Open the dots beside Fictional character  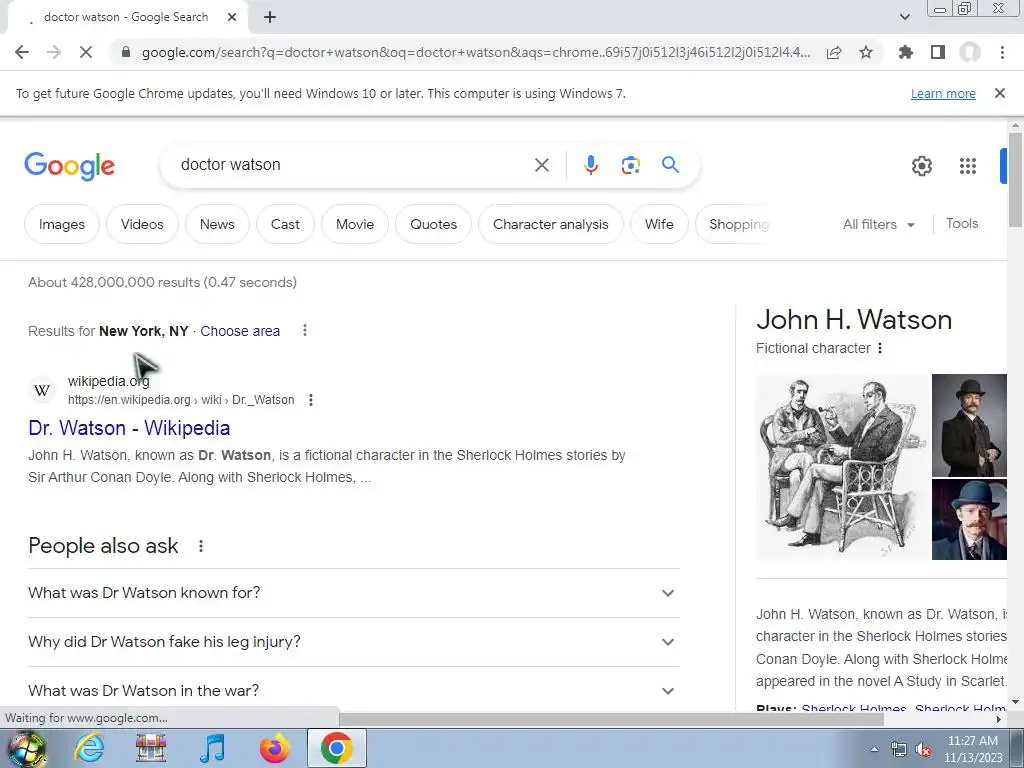[880, 348]
